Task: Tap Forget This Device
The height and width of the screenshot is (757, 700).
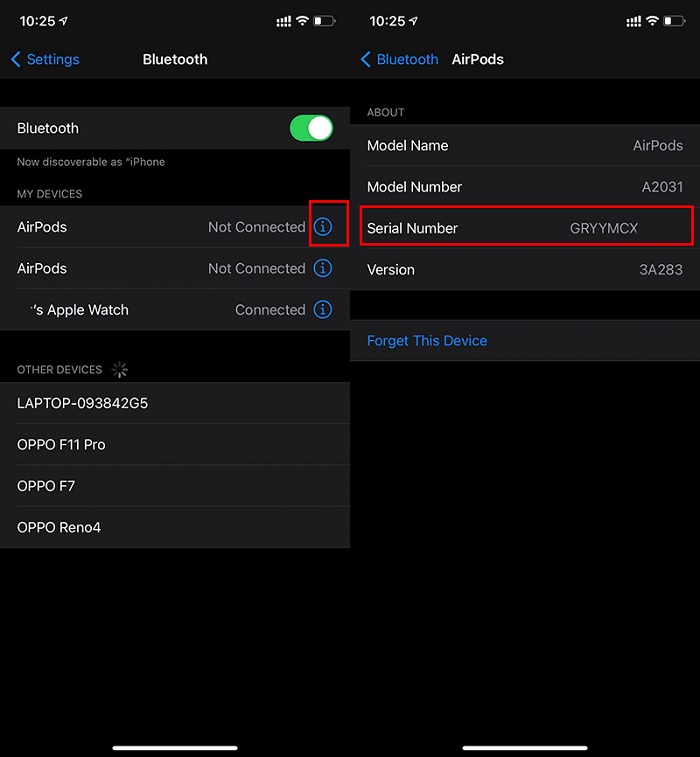Action: tap(427, 341)
